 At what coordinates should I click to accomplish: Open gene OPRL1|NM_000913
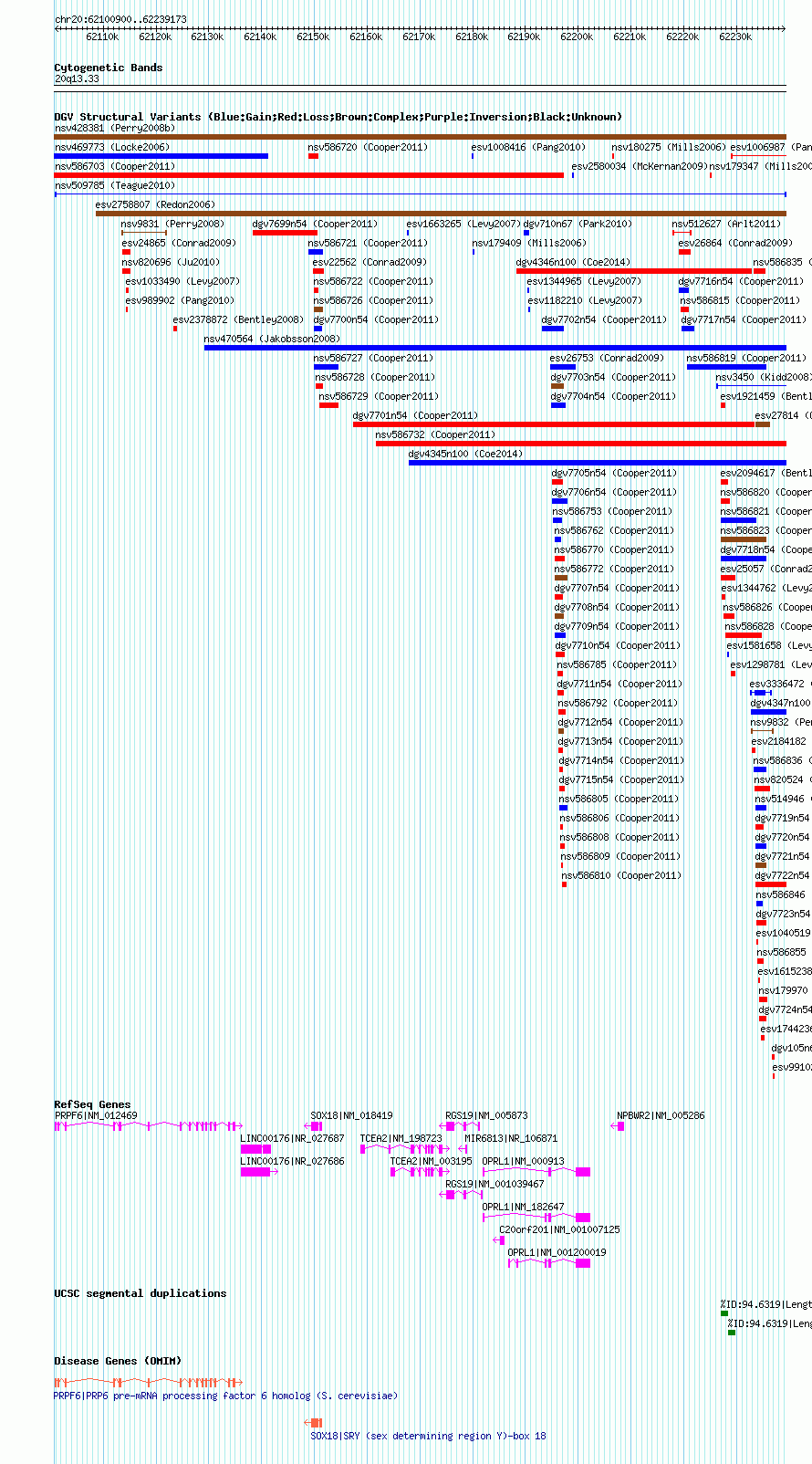point(524,1161)
